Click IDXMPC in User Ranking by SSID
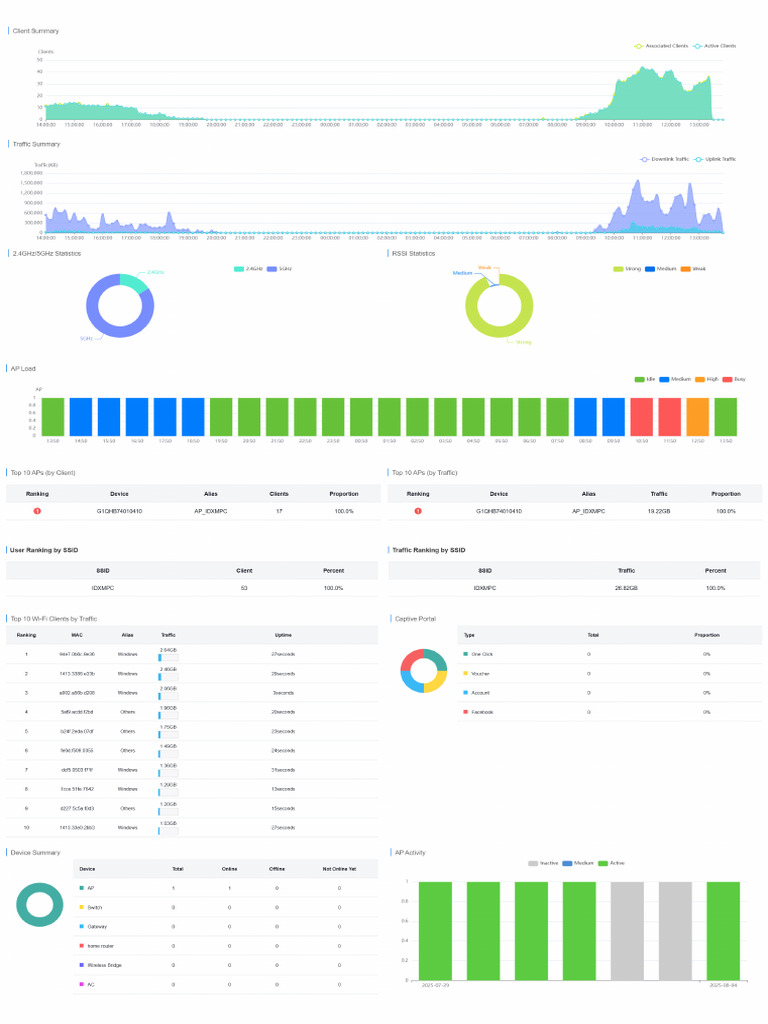The height and width of the screenshot is (1024, 768). tap(103, 588)
